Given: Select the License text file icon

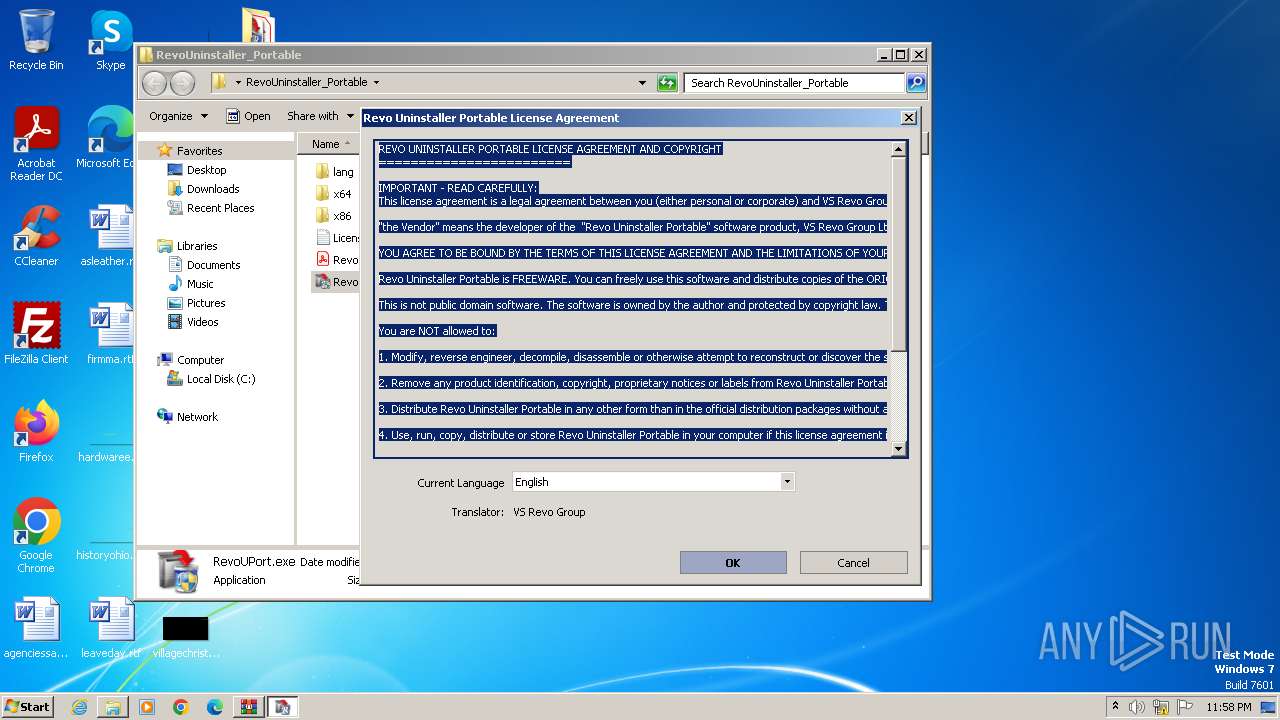Looking at the screenshot, I should 323,238.
